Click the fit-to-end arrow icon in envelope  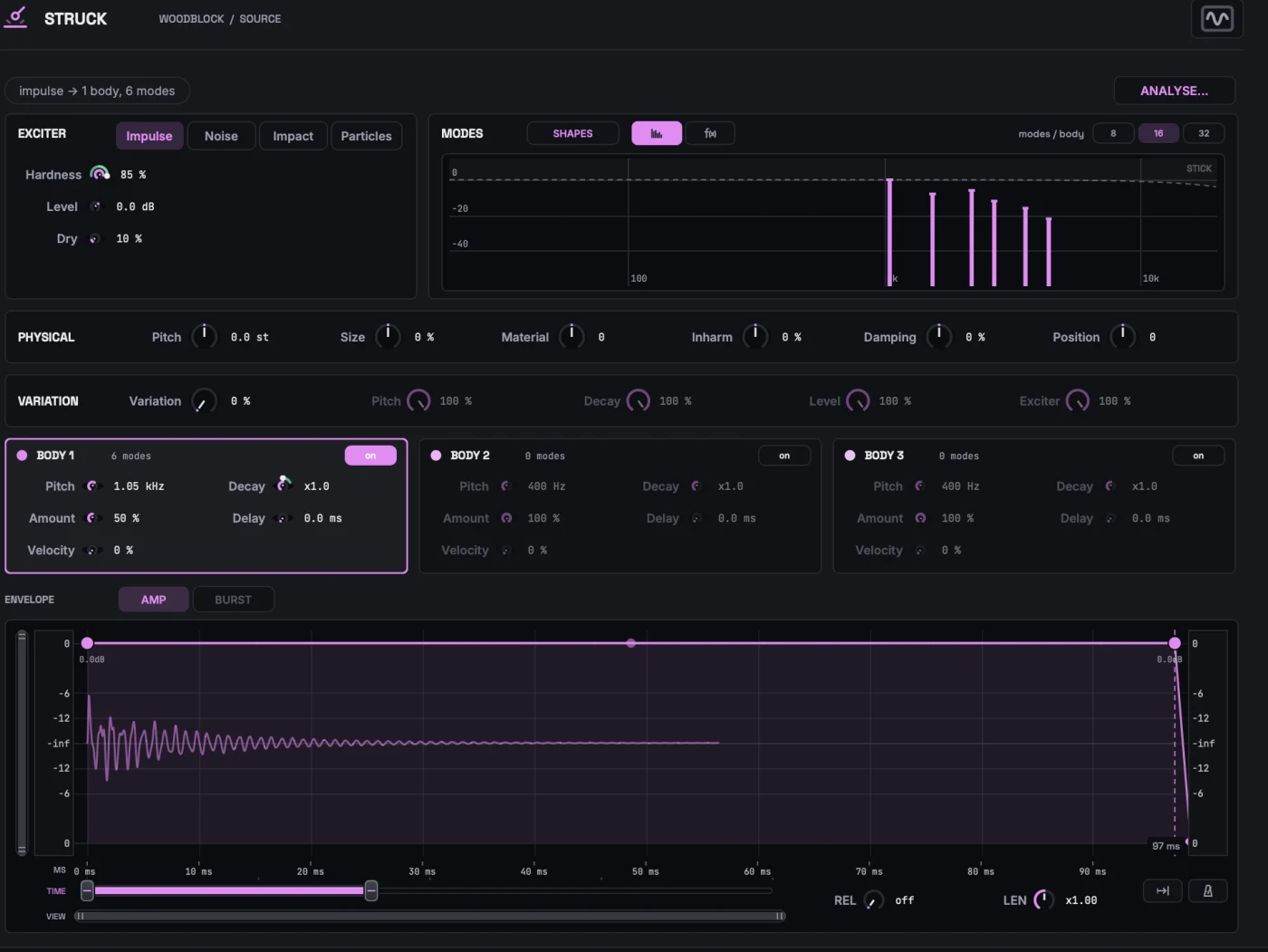click(1162, 891)
